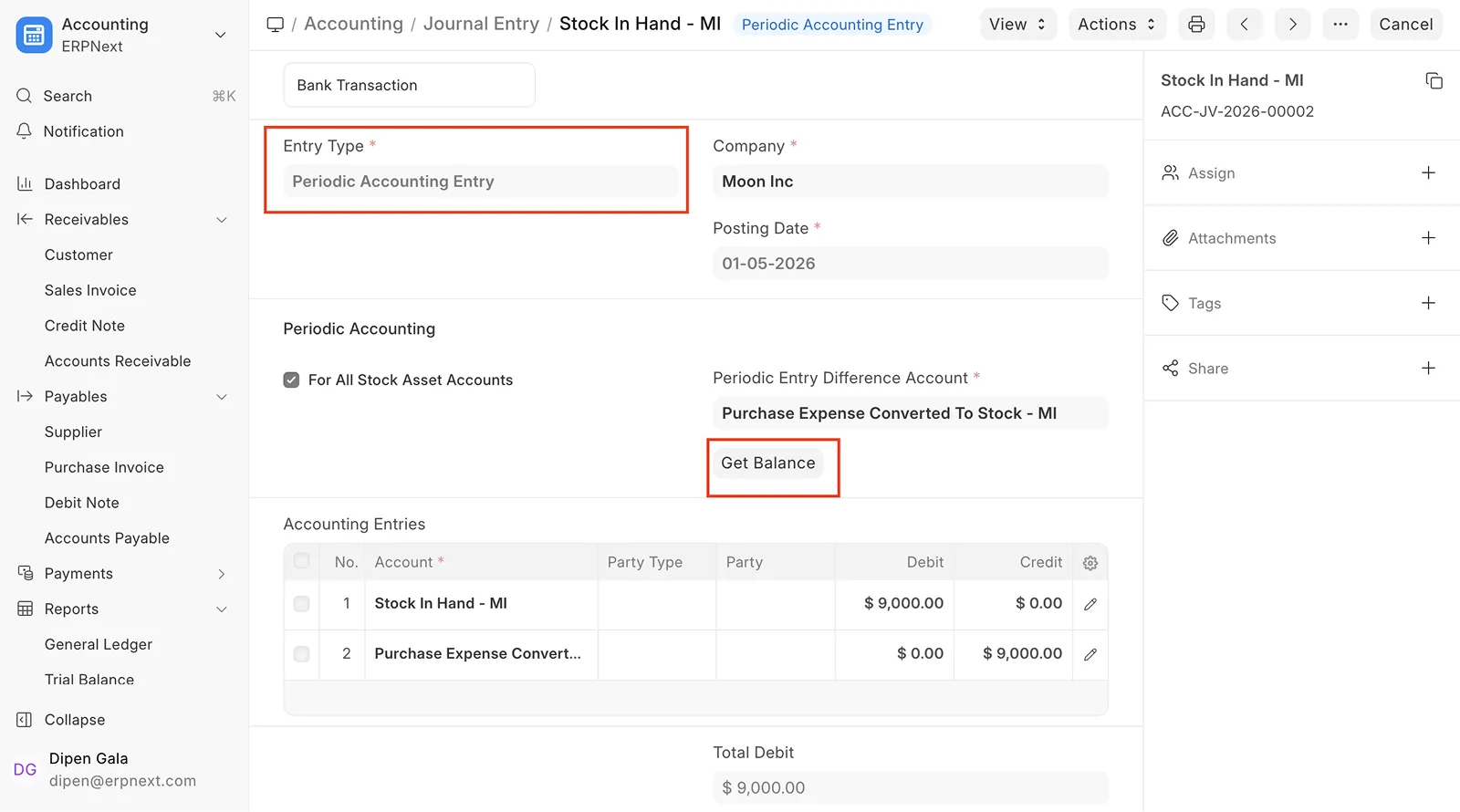This screenshot has height=812, width=1460.
Task: Open table settings with the gear icon
Action: (1090, 563)
